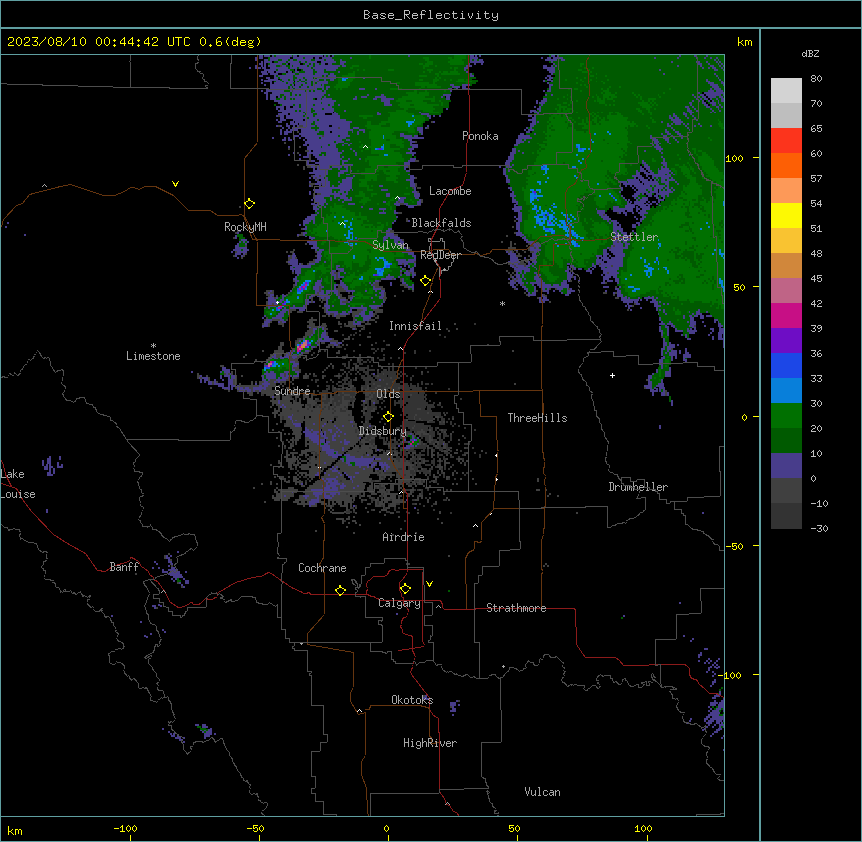Click the Cochrane label
Screen dimensions: 862x842
click(322, 568)
